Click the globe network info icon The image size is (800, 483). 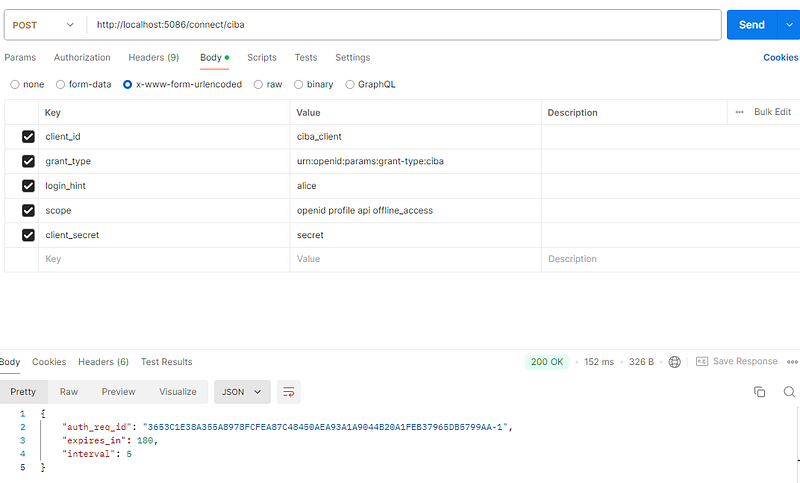(674, 362)
